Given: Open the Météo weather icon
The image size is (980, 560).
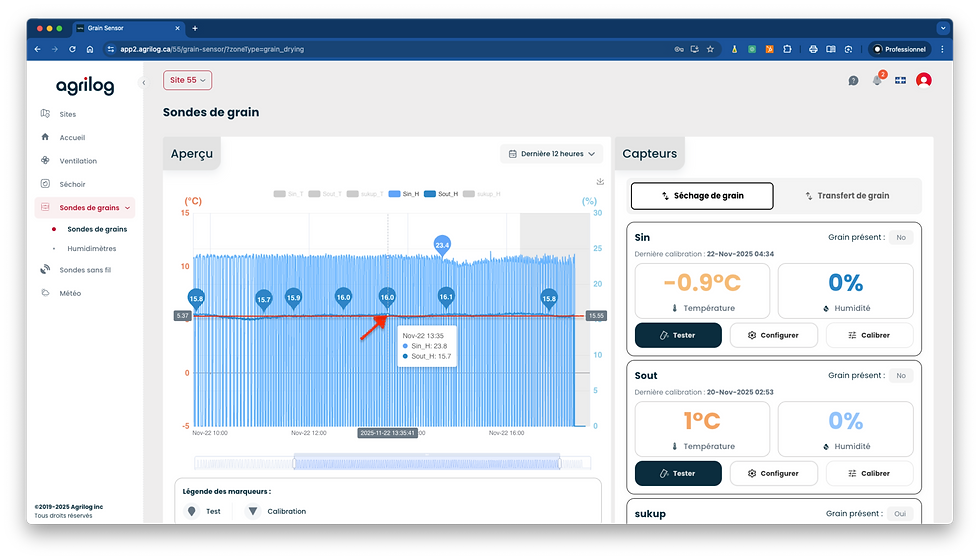Looking at the screenshot, I should tap(45, 292).
